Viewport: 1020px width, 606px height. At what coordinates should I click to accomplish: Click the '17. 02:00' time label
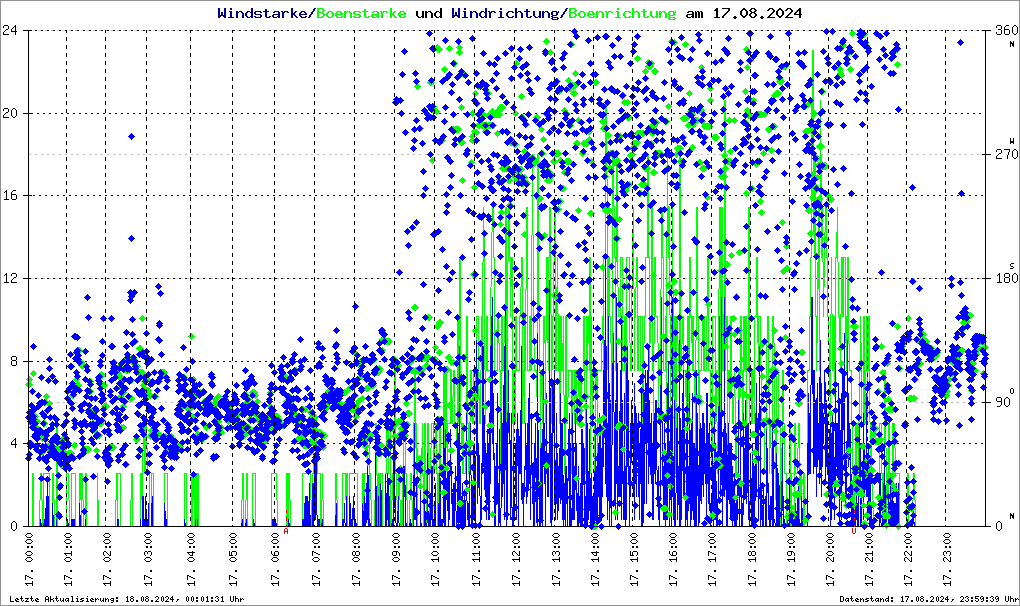tap(107, 559)
